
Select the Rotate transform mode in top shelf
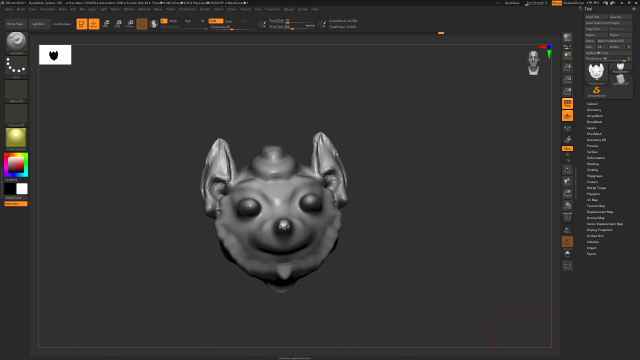tap(130, 24)
